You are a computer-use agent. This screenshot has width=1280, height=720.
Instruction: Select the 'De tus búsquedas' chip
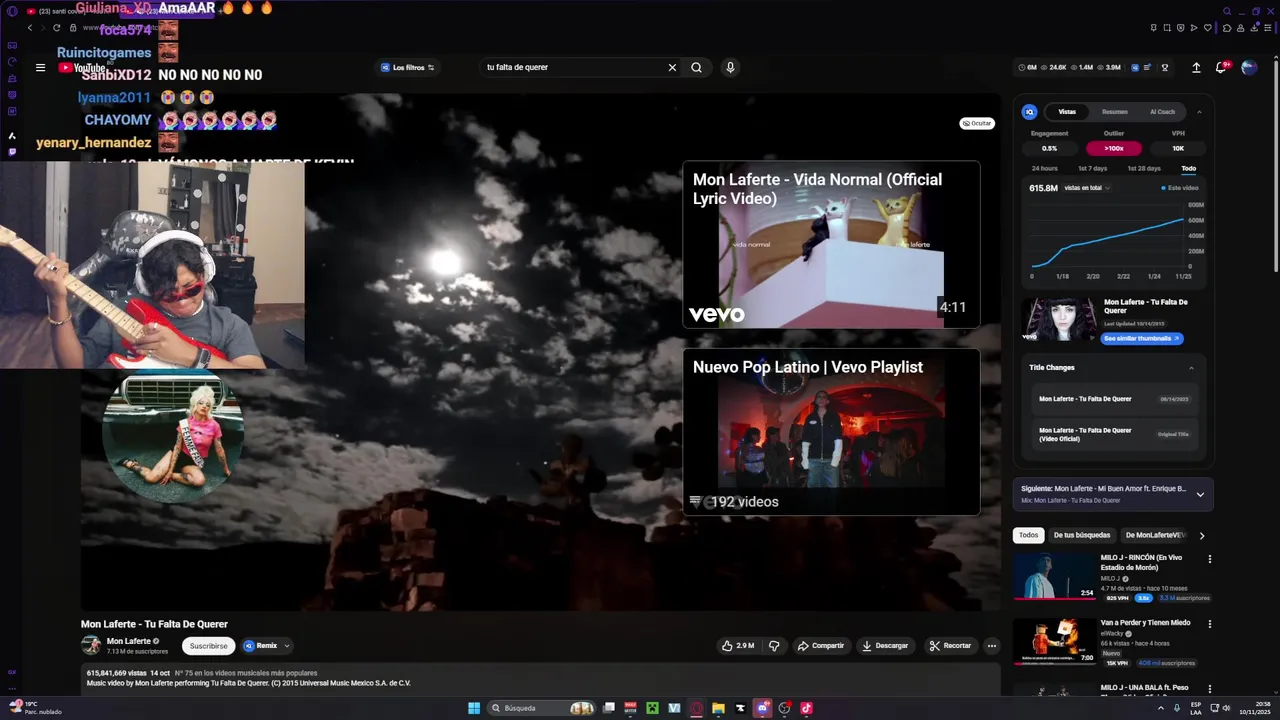1082,535
